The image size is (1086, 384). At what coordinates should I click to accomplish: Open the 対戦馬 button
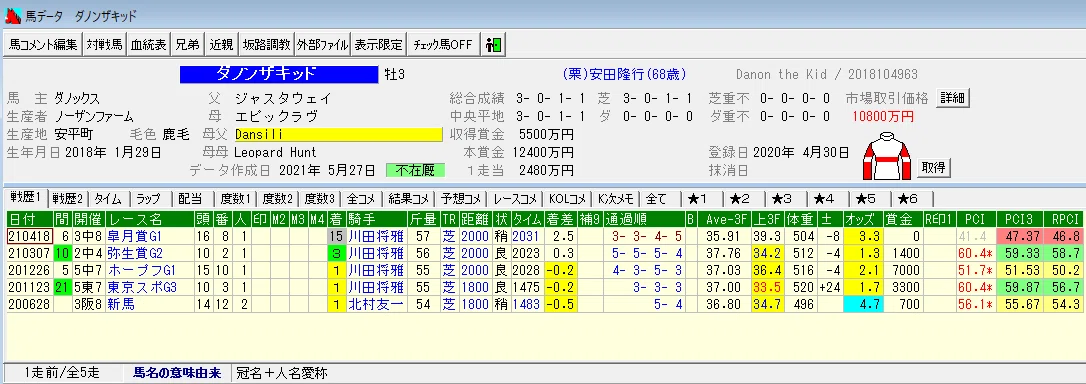tap(105, 44)
